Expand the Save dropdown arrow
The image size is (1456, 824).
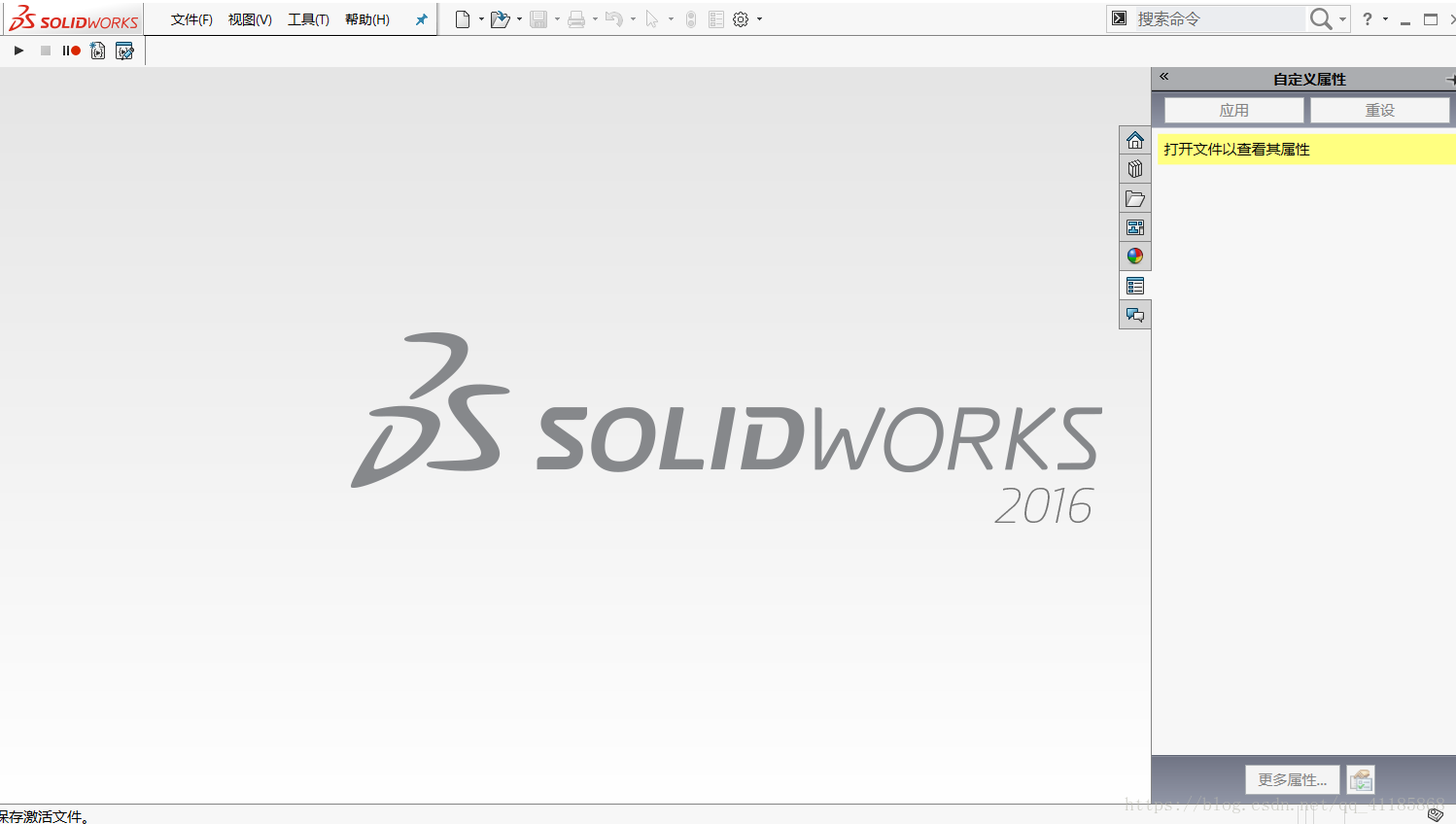coord(557,19)
